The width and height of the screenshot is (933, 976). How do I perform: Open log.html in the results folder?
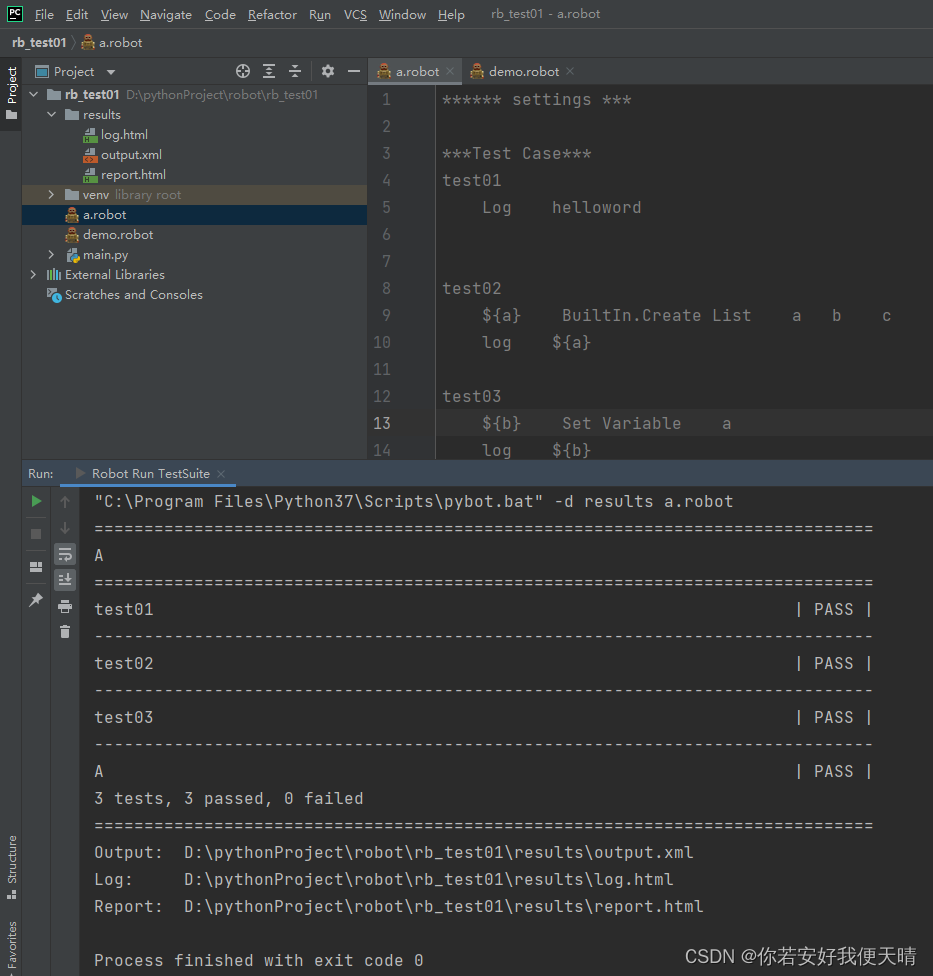pos(124,134)
